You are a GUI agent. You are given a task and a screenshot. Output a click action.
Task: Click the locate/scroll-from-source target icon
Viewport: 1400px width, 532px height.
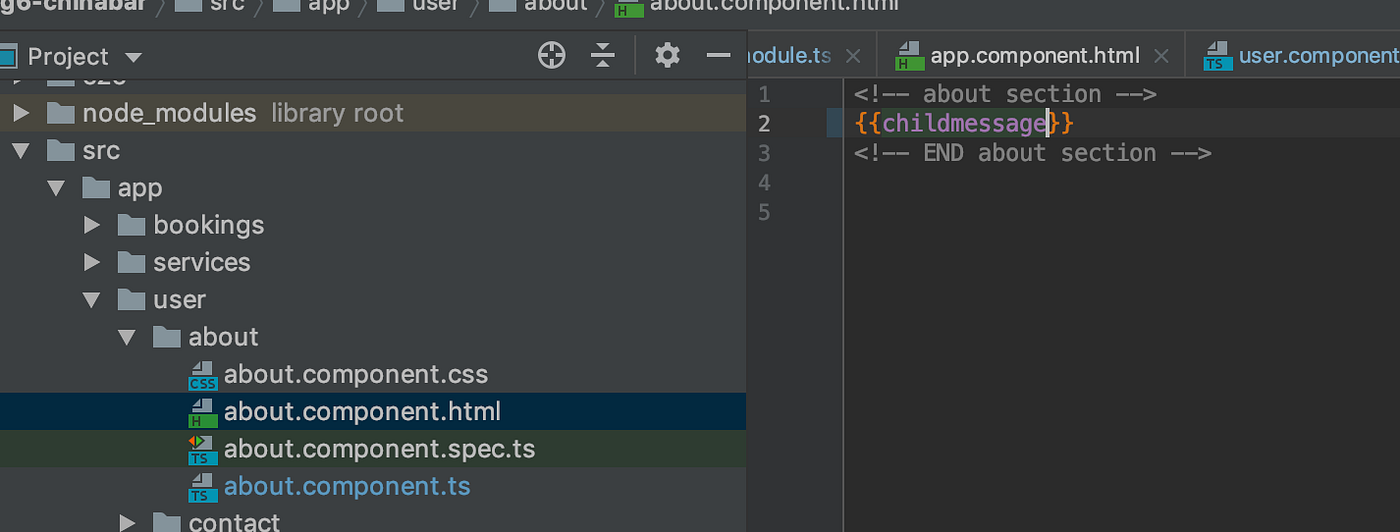click(x=552, y=56)
